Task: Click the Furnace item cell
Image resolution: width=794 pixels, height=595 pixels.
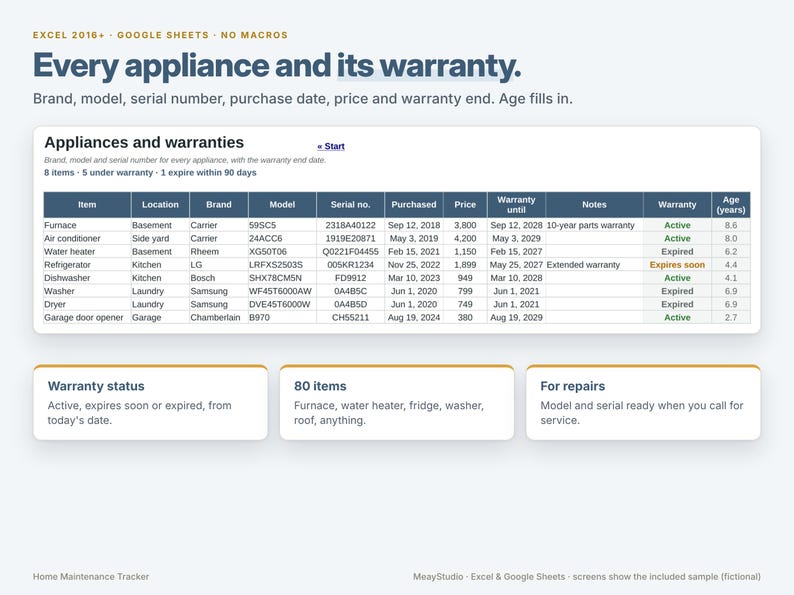Action: point(87,225)
